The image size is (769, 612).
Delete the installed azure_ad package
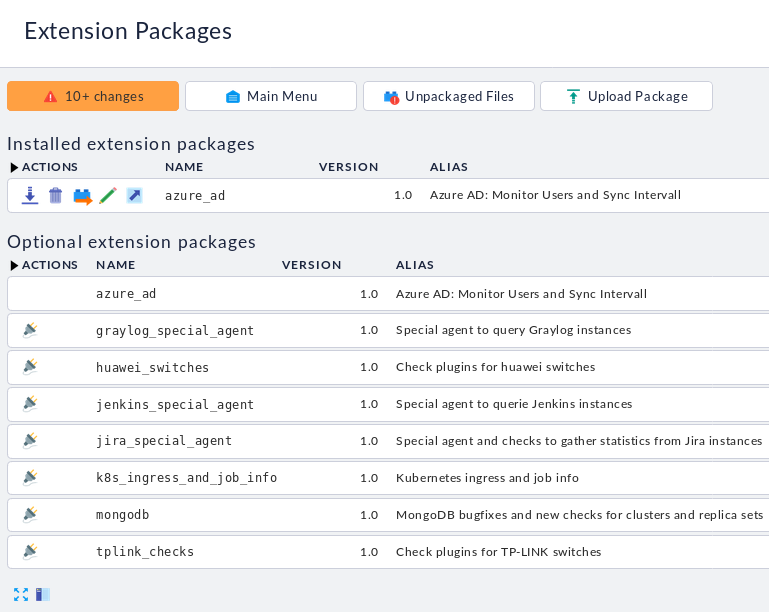55,196
